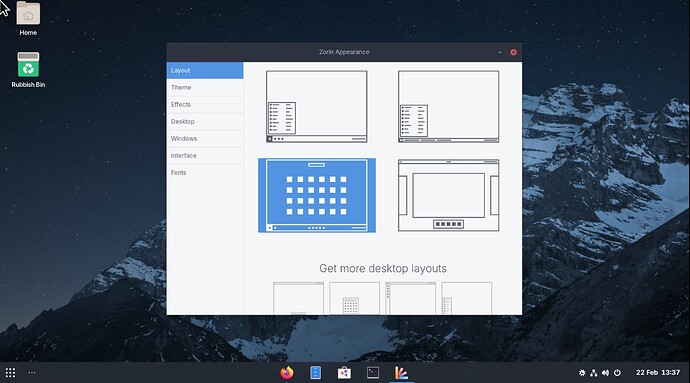Click the volume speaker tray icon

pyautogui.click(x=606, y=373)
